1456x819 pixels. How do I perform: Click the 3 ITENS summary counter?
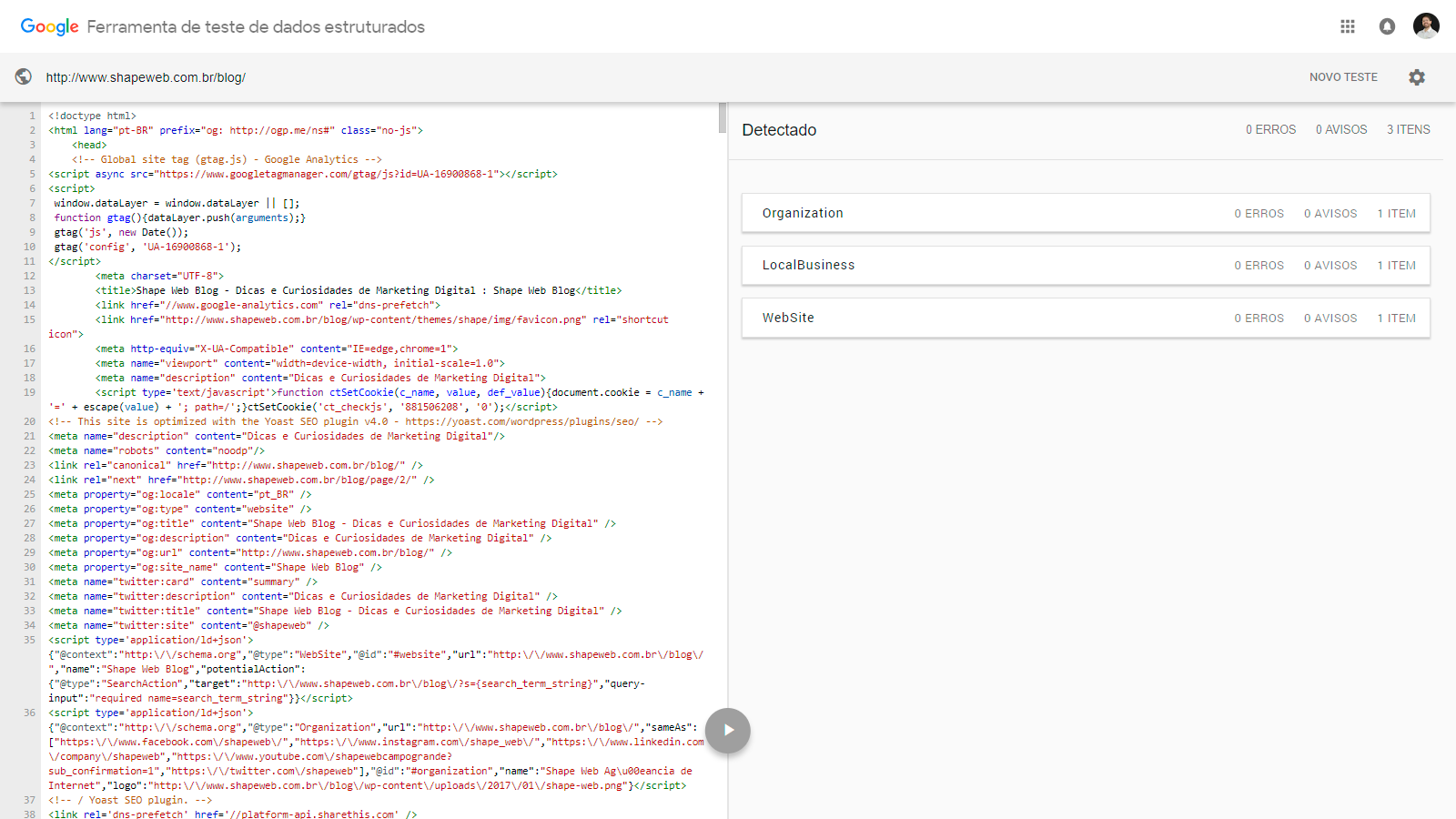(1409, 129)
